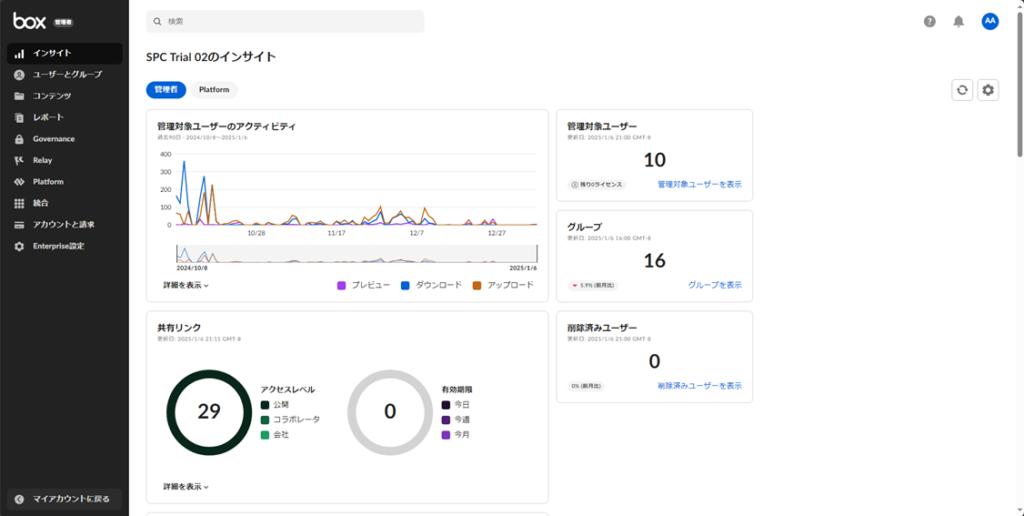The width and height of the screenshot is (1024, 516).
Task: Expand 詳細を表示 under the activity chart
Action: click(x=186, y=285)
